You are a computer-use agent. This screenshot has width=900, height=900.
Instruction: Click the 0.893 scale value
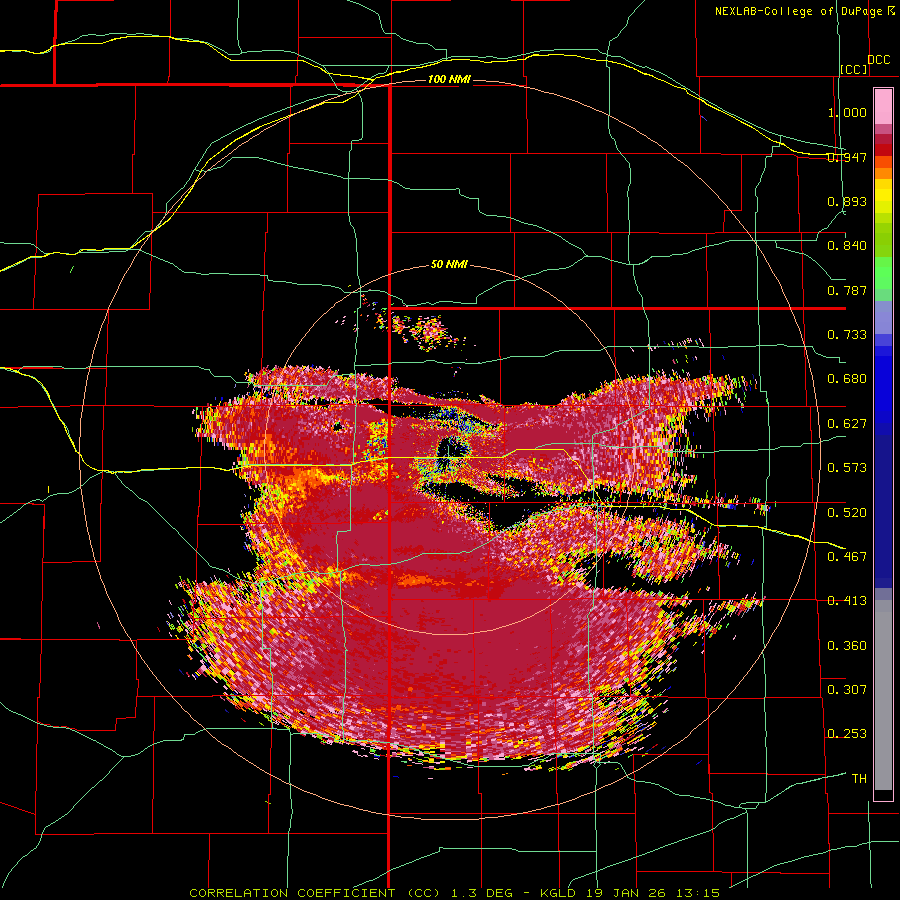click(x=847, y=201)
